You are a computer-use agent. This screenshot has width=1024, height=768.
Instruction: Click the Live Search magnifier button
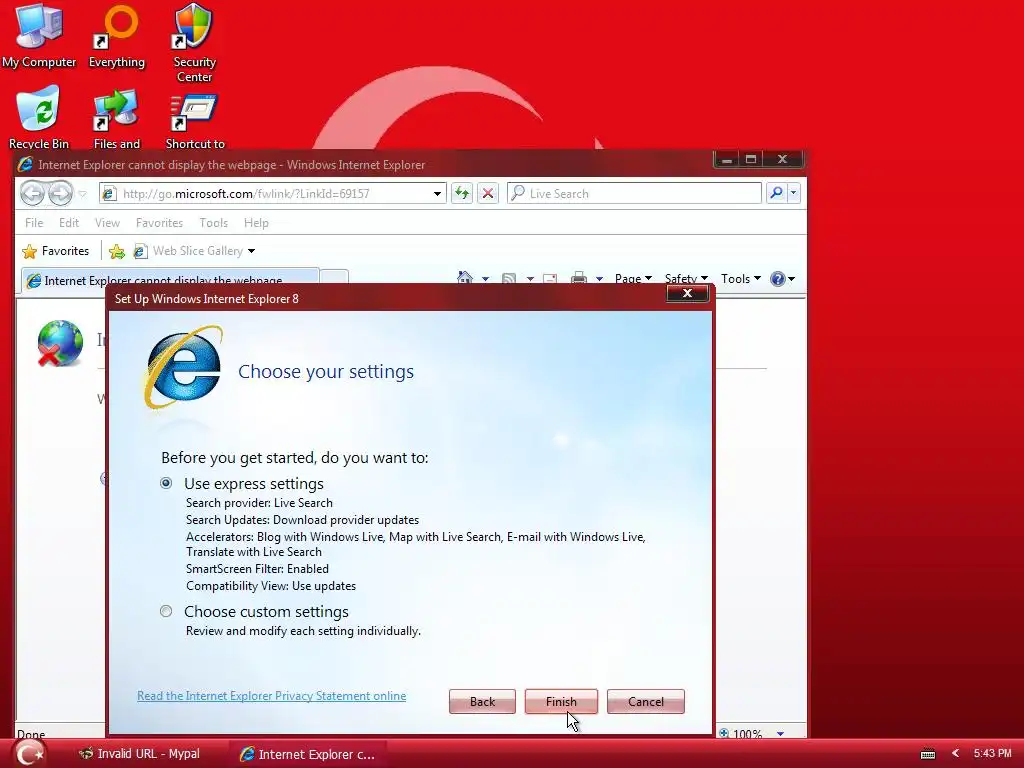(x=776, y=193)
